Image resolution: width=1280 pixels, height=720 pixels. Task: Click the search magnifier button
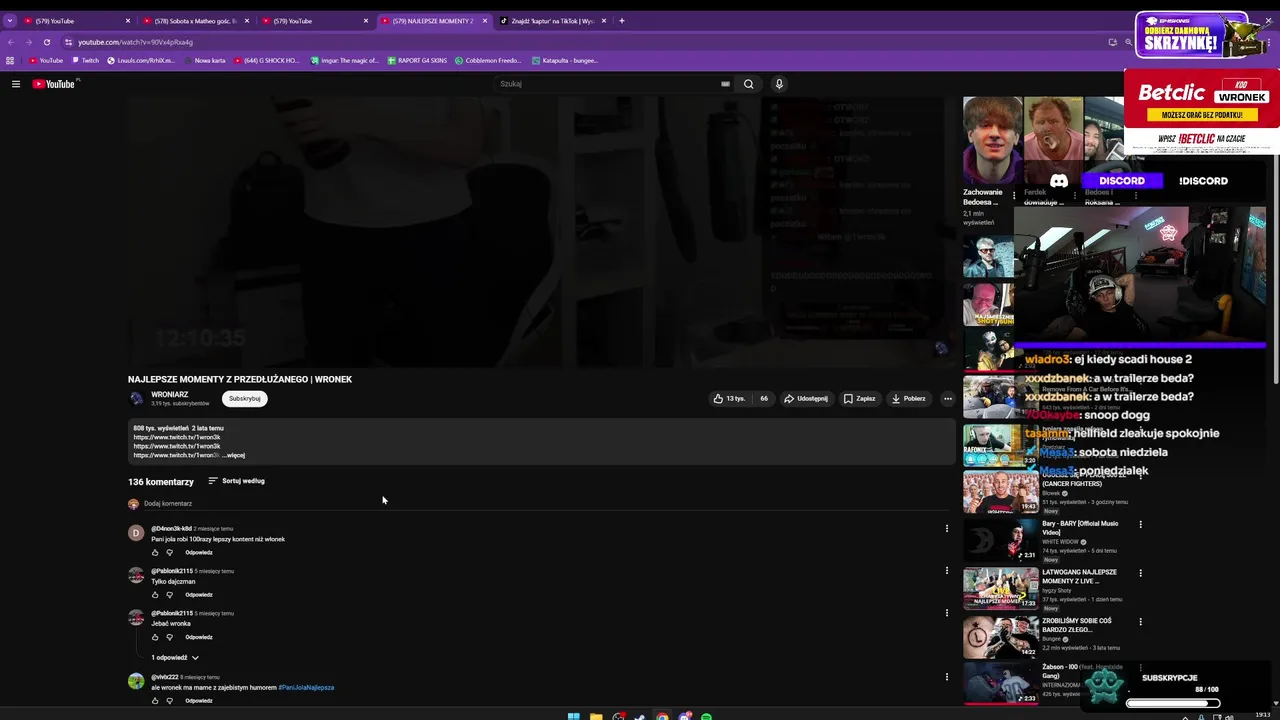pos(748,84)
